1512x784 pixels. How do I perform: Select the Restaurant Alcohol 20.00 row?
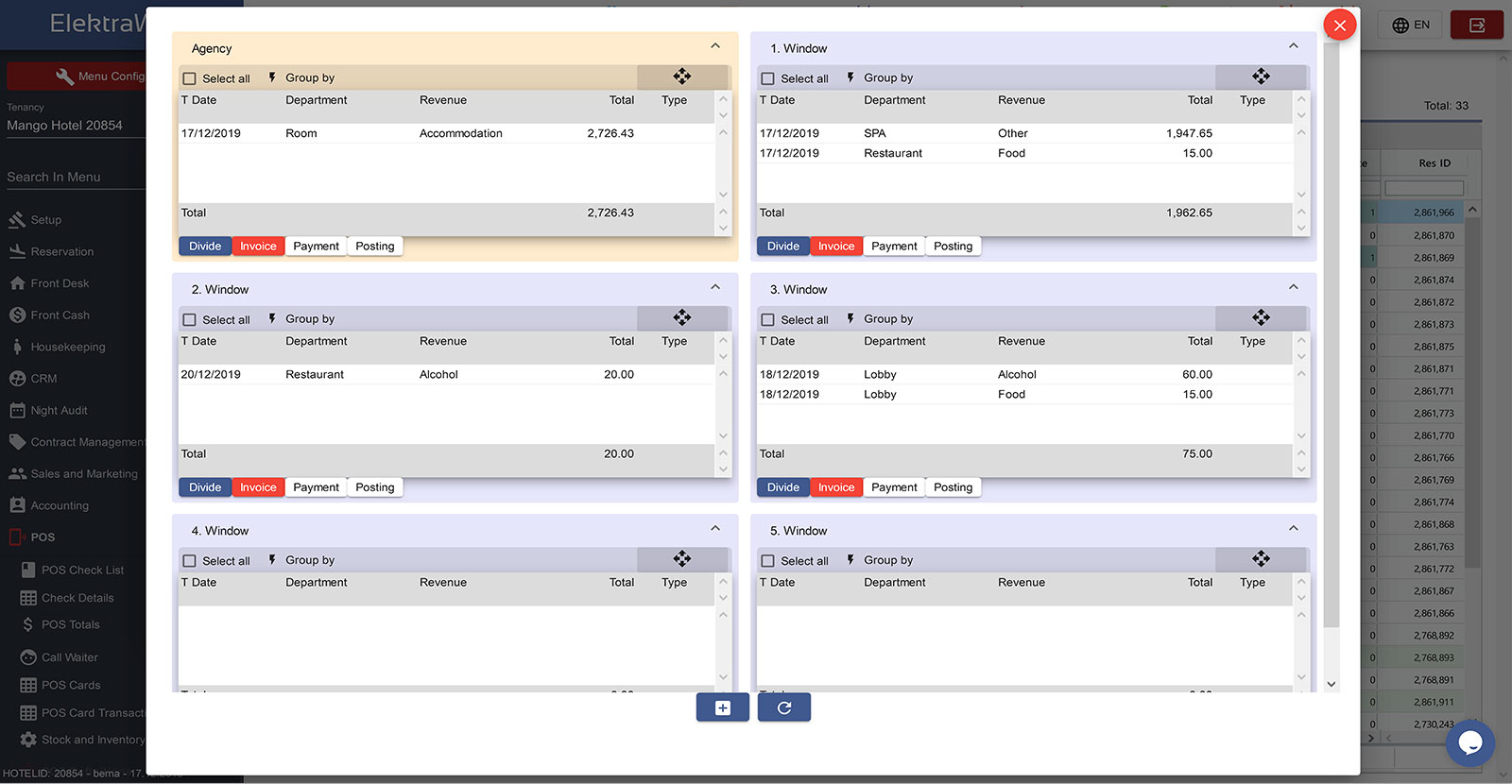447,374
